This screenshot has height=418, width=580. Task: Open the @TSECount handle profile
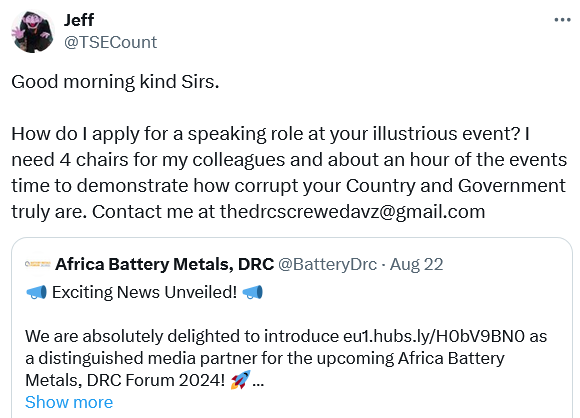[x=111, y=42]
